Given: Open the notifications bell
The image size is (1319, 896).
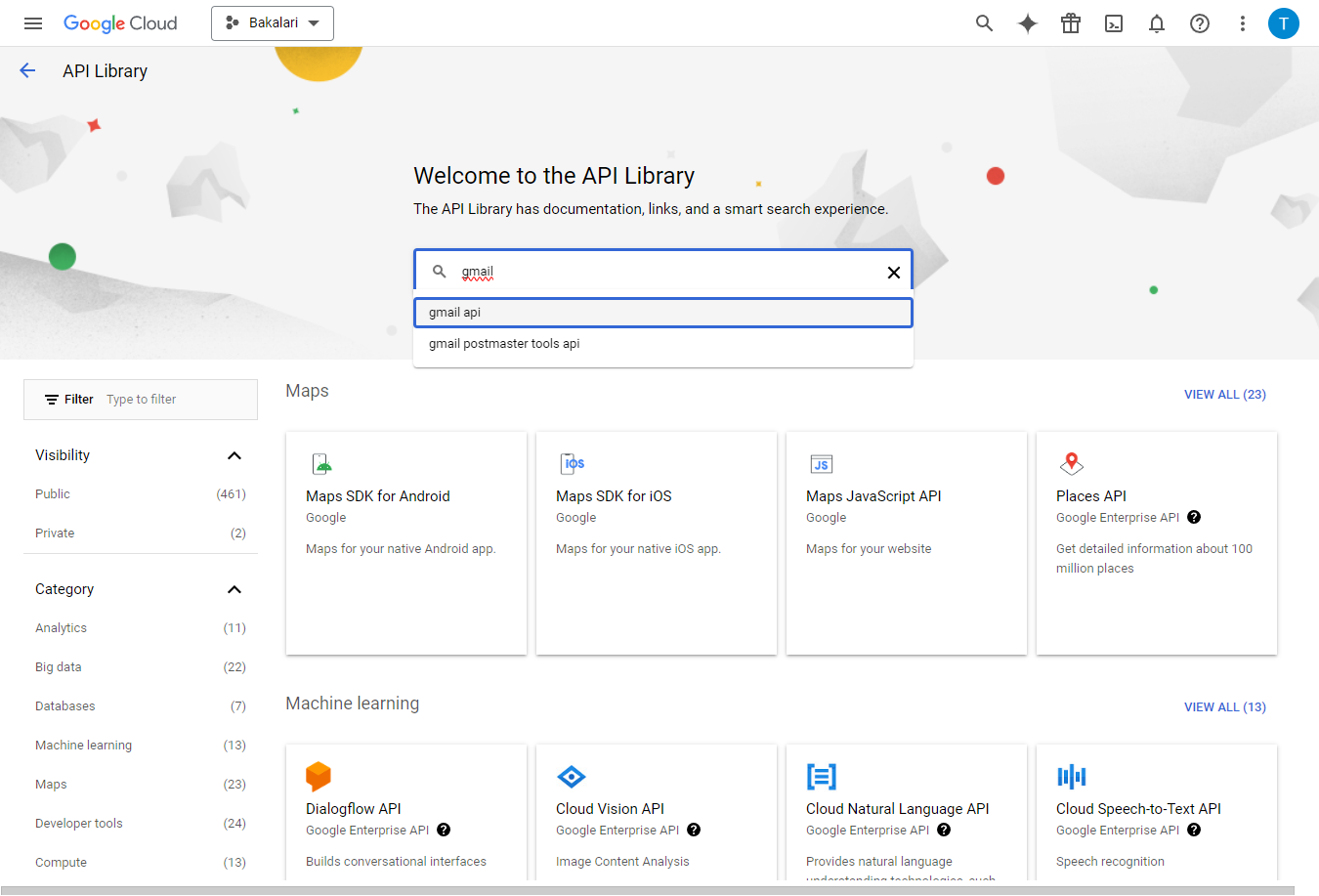Looking at the screenshot, I should [x=1157, y=23].
